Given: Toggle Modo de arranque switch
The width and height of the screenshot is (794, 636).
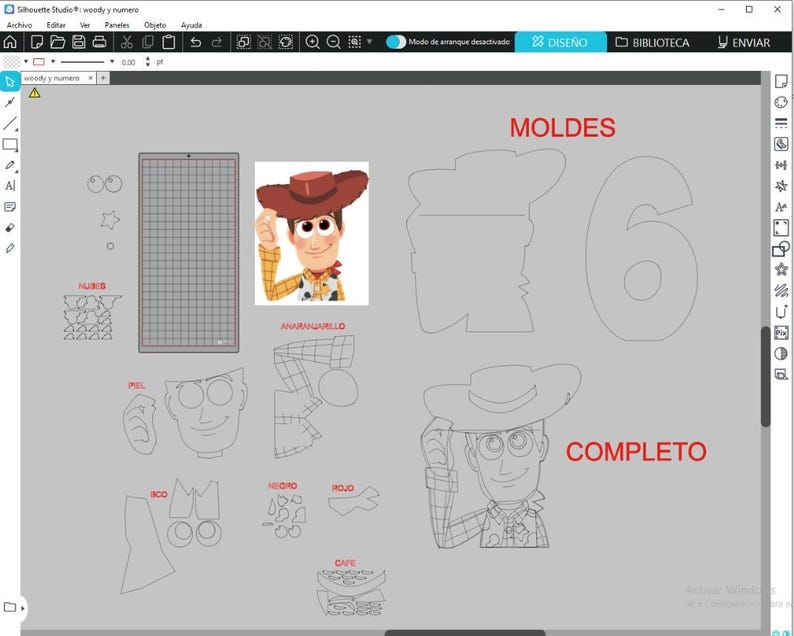Looking at the screenshot, I should (396, 42).
